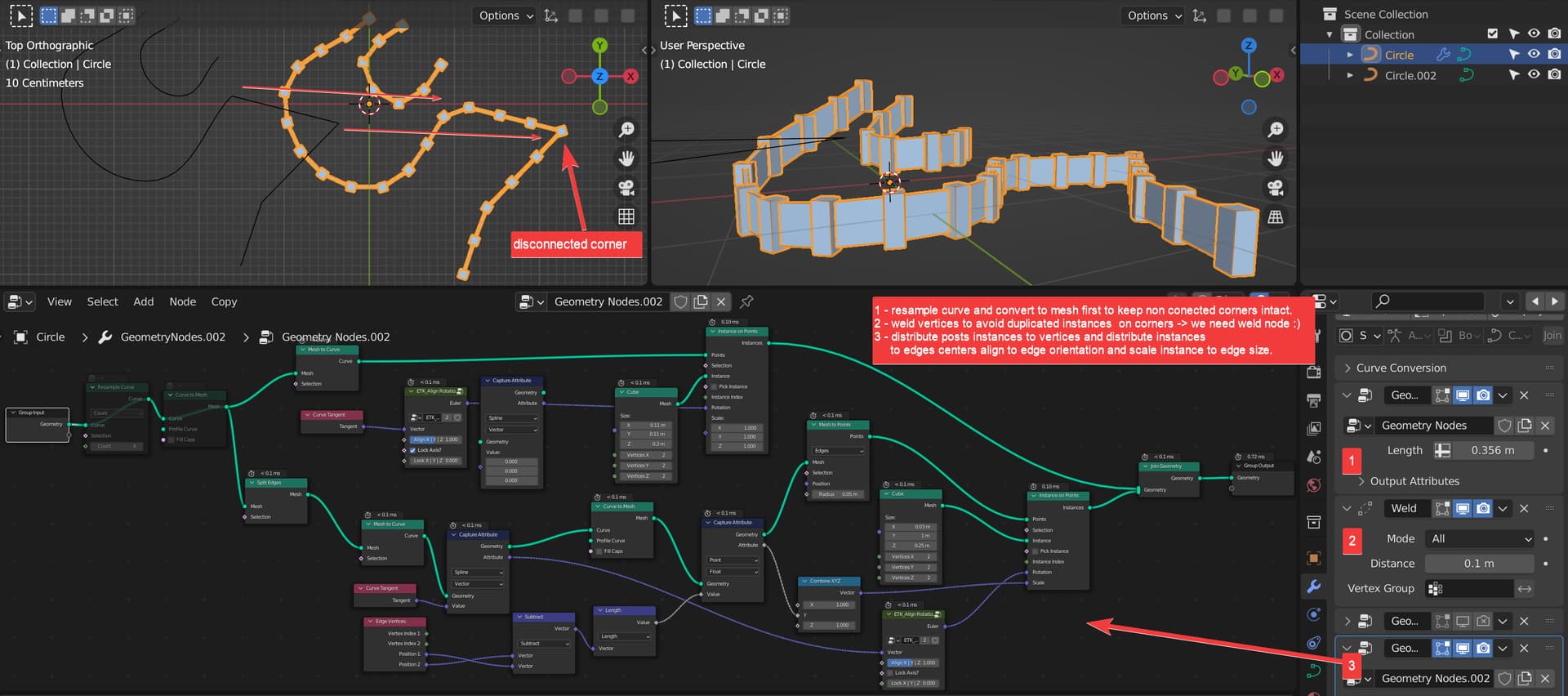
Task: Click transform orientation icon beside left Options
Action: click(x=551, y=16)
